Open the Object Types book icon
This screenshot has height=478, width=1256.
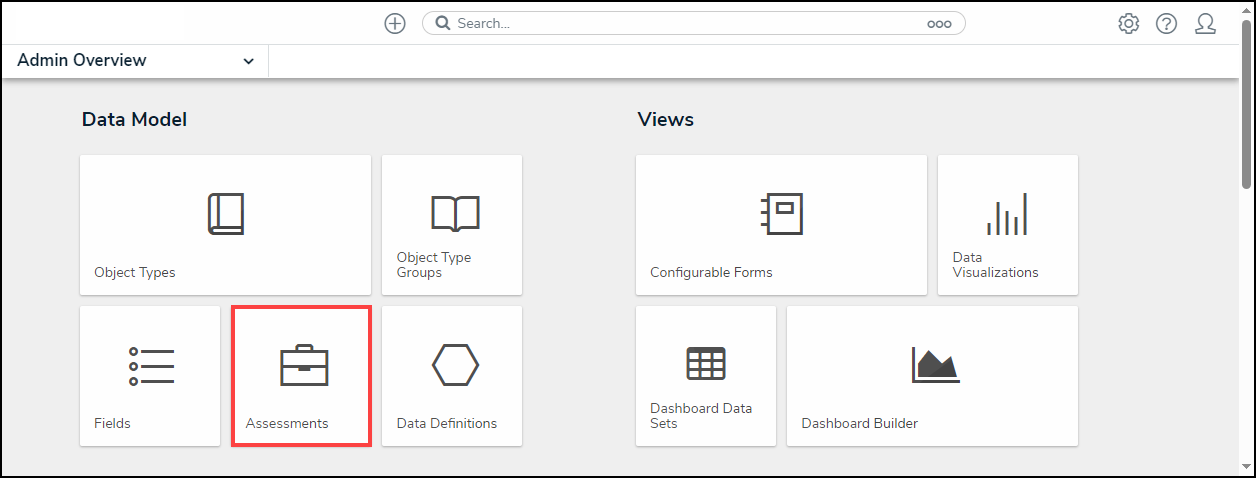point(225,213)
